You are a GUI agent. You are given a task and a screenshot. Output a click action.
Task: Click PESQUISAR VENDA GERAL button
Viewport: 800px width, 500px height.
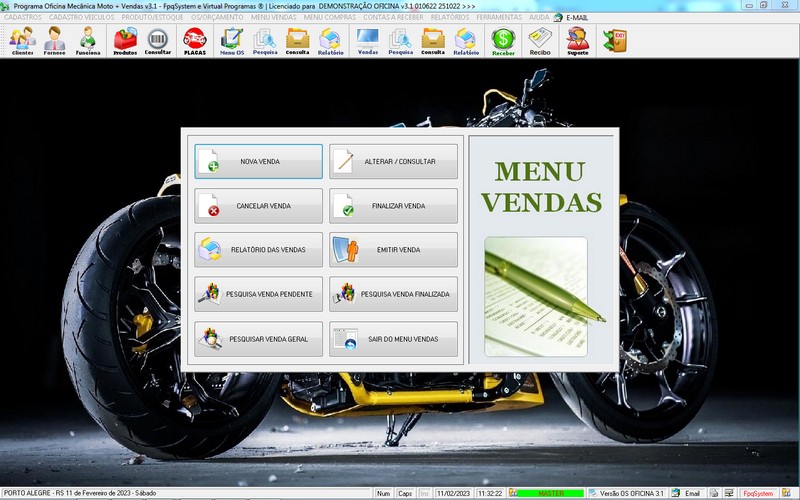[258, 339]
